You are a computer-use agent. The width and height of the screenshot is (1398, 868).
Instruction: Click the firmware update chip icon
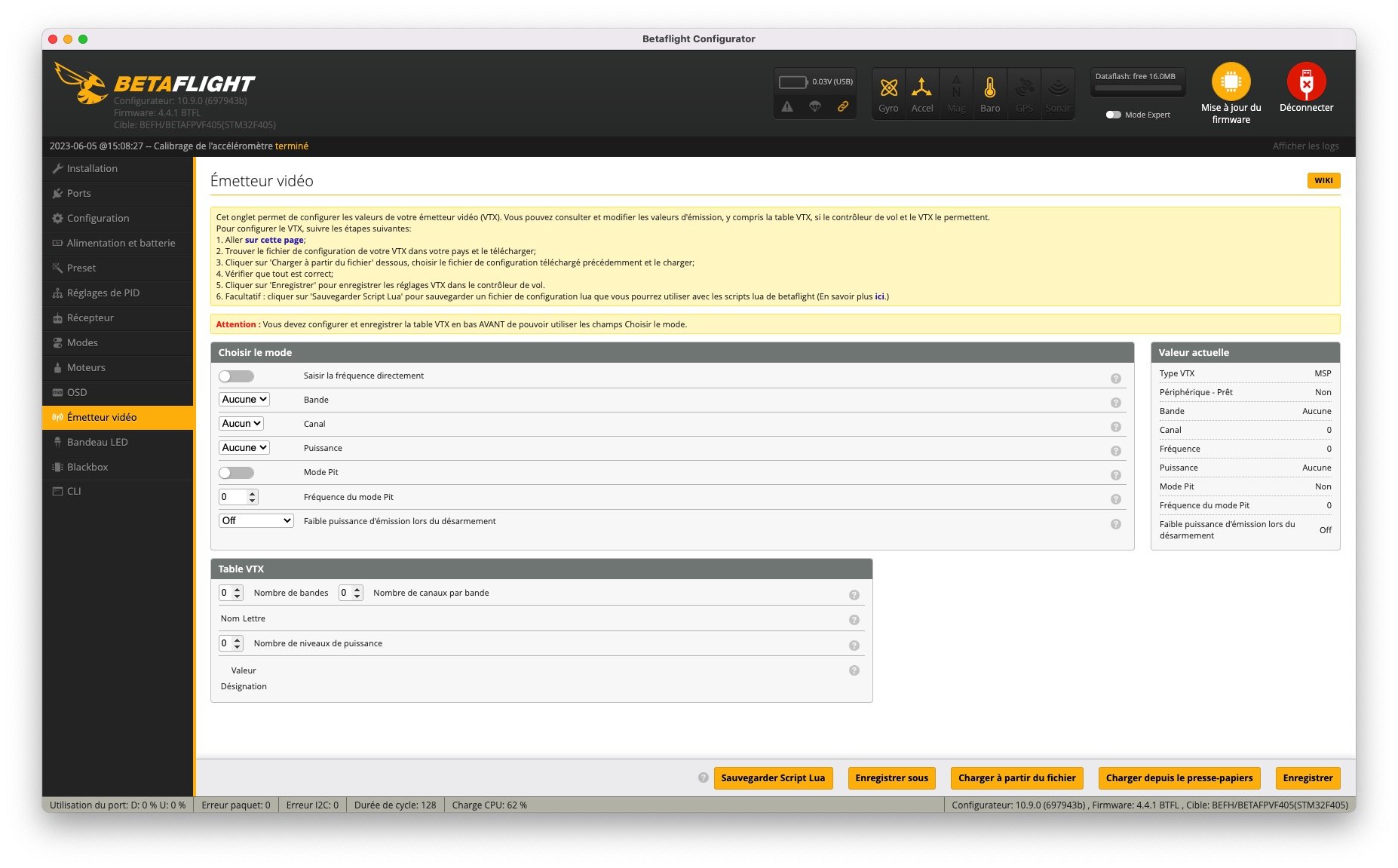pyautogui.click(x=1231, y=81)
